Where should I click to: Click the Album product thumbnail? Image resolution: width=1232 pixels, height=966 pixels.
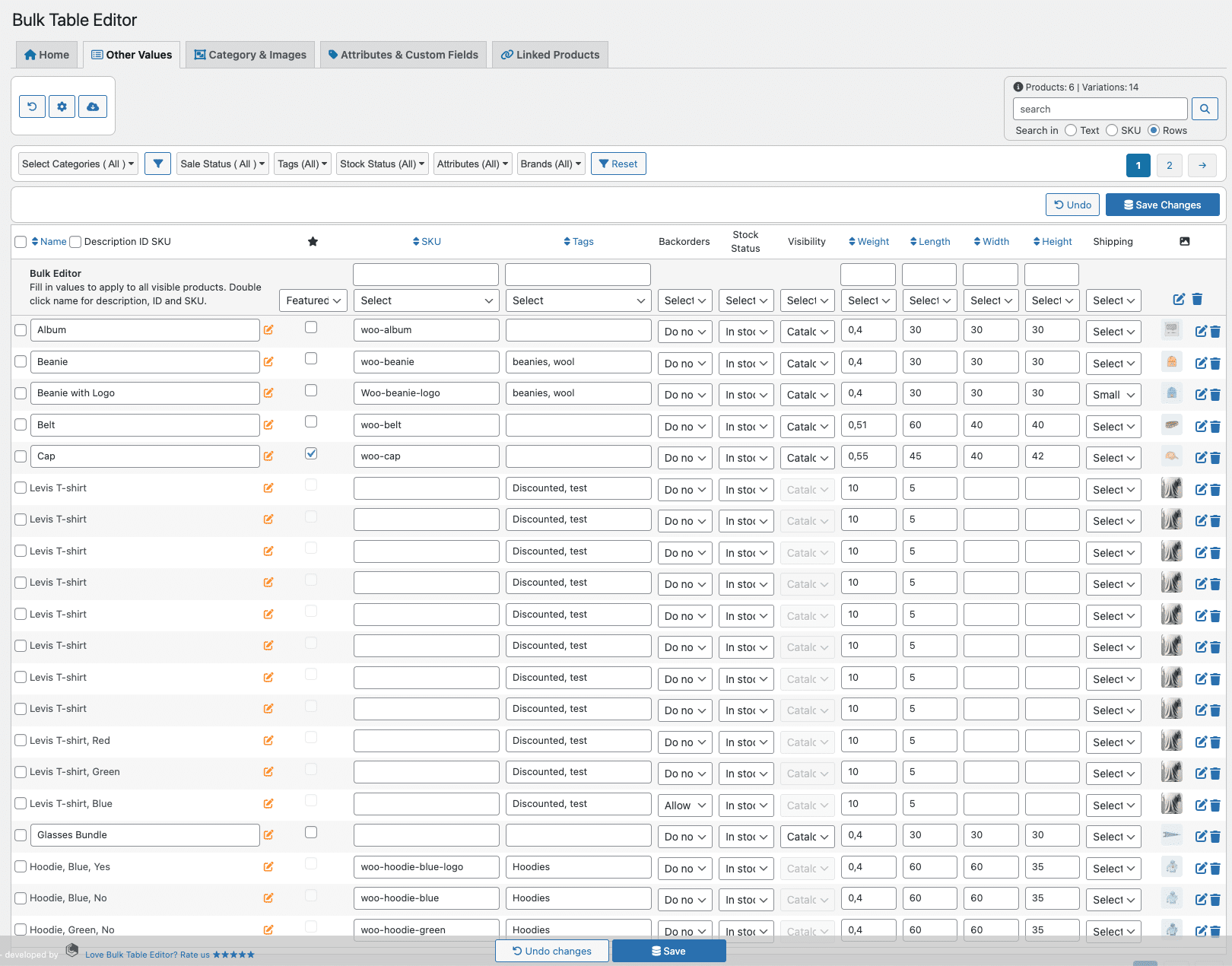coord(1171,330)
